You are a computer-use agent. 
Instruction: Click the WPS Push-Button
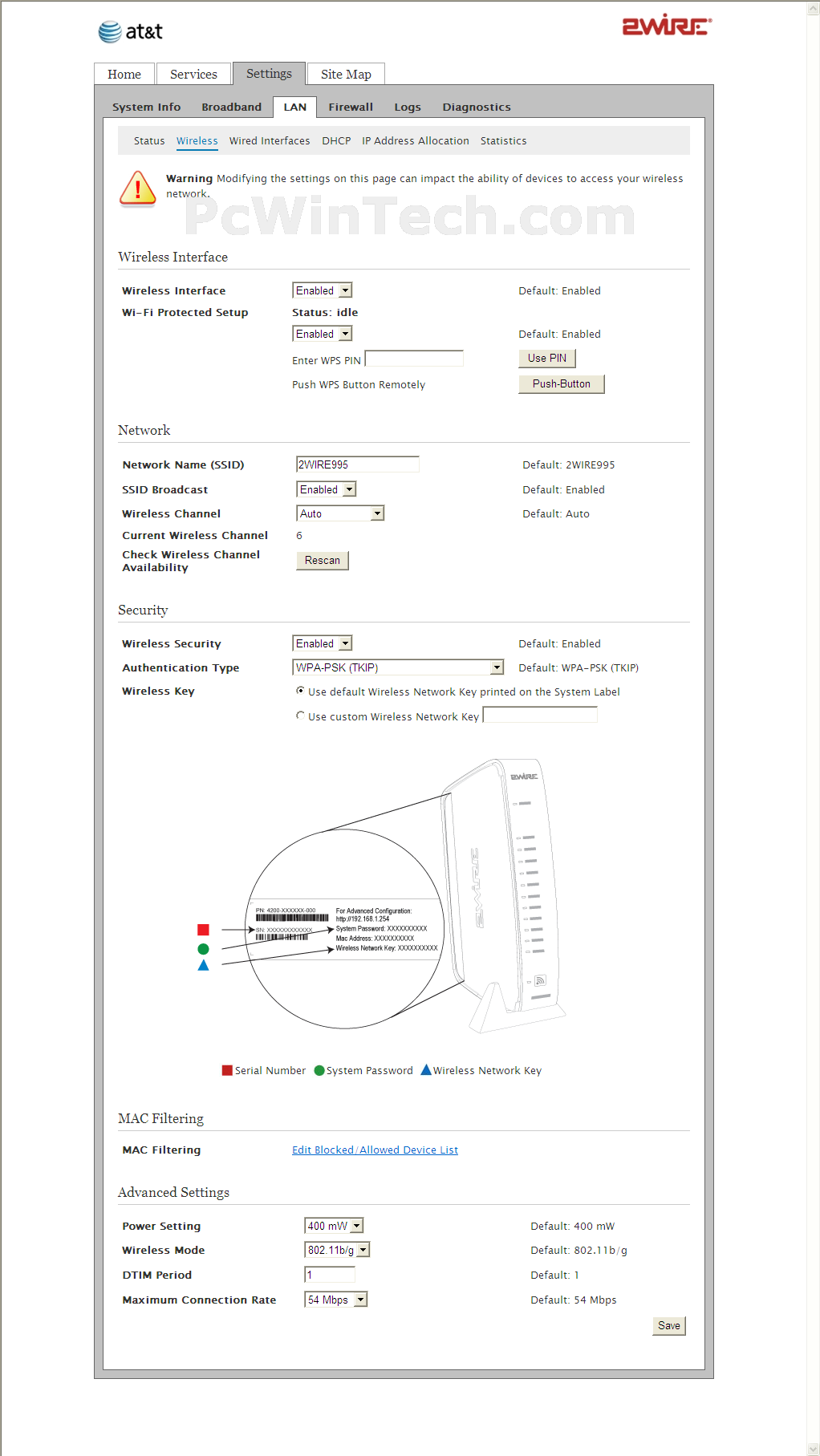tap(562, 383)
